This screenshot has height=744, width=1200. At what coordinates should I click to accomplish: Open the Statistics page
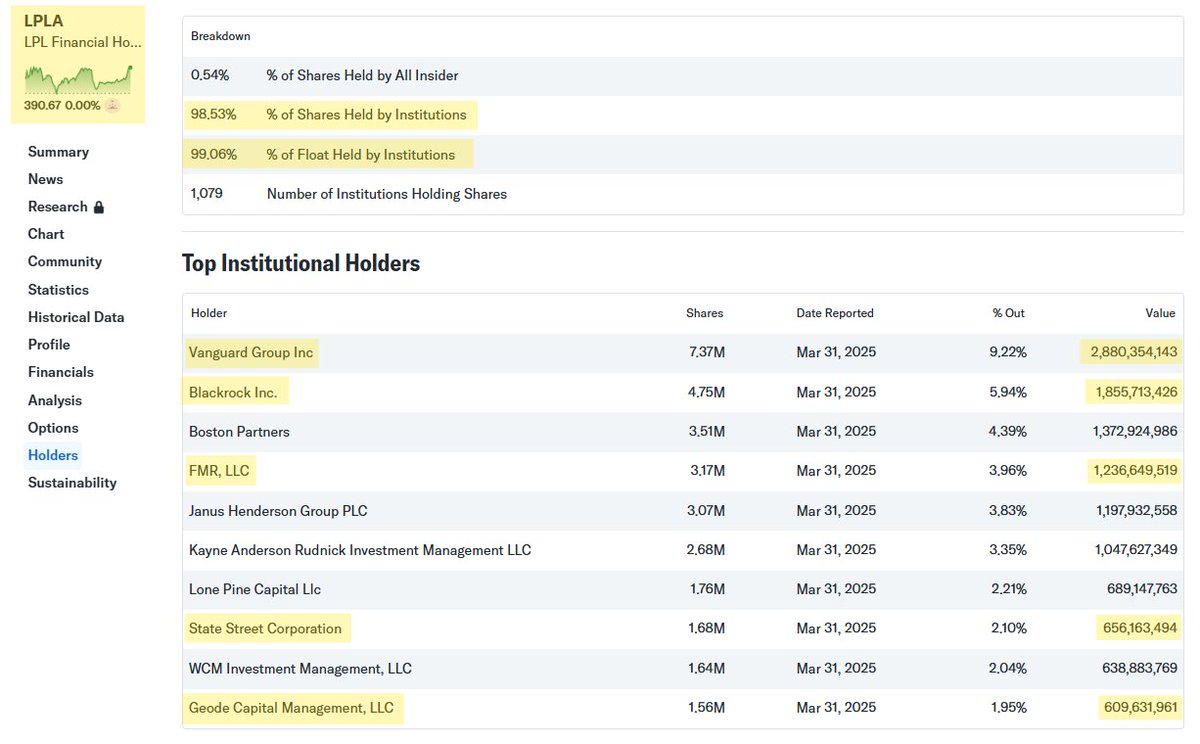58,289
